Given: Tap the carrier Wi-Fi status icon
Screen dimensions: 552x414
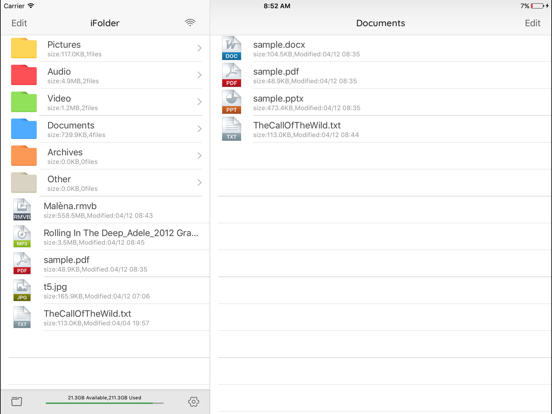Looking at the screenshot, I should [31, 6].
